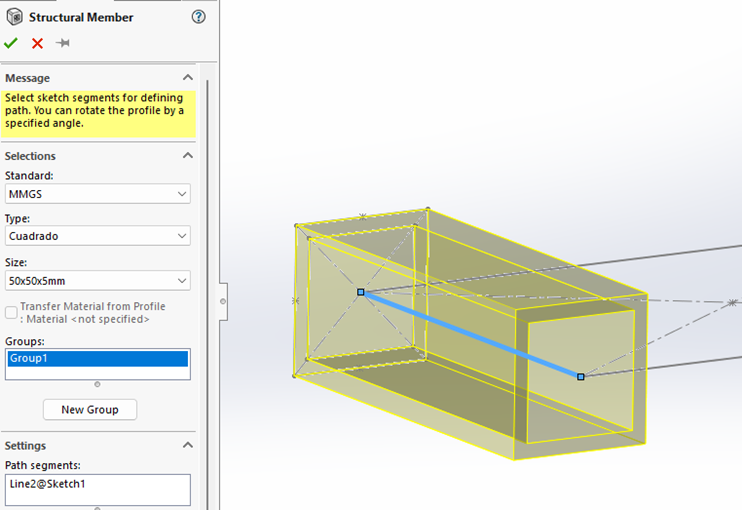Image resolution: width=742 pixels, height=510 pixels.
Task: Enable Transfer Material from Profile checkbox
Action: [x=11, y=312]
